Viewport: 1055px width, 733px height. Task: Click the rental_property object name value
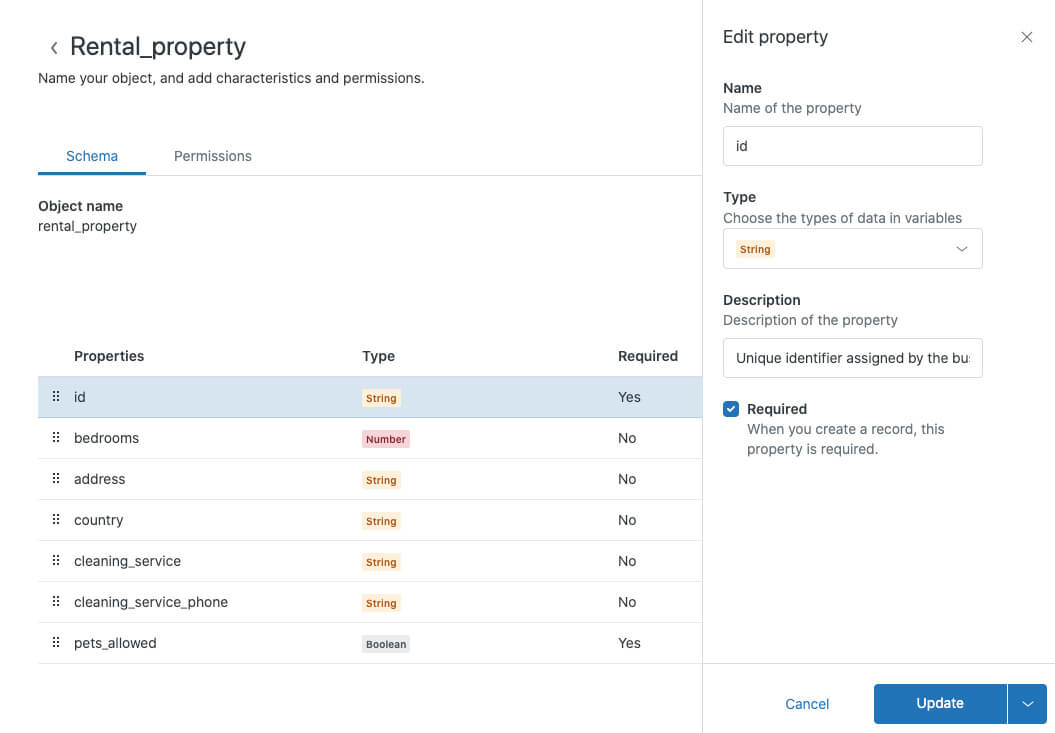(x=87, y=226)
